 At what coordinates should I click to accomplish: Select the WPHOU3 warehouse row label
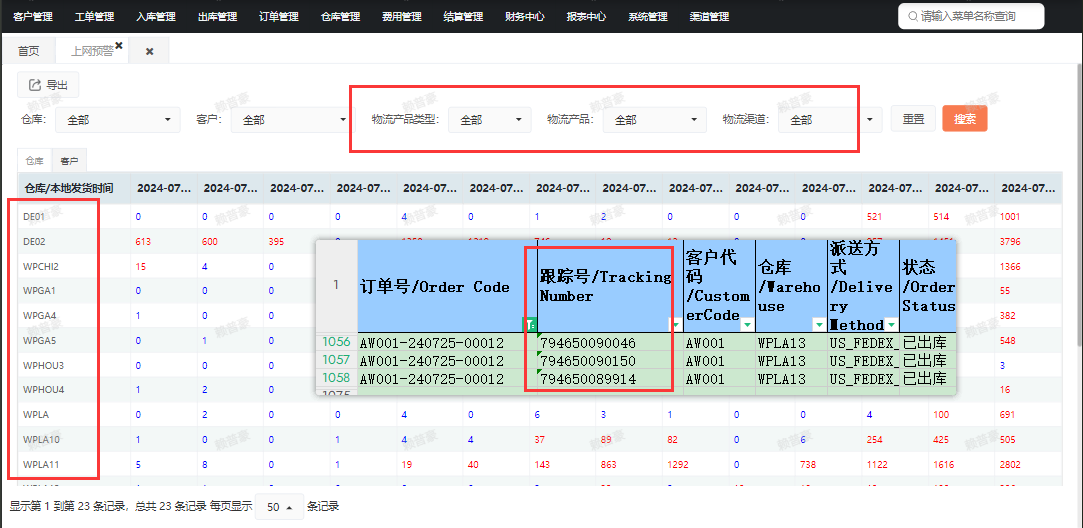[43, 365]
